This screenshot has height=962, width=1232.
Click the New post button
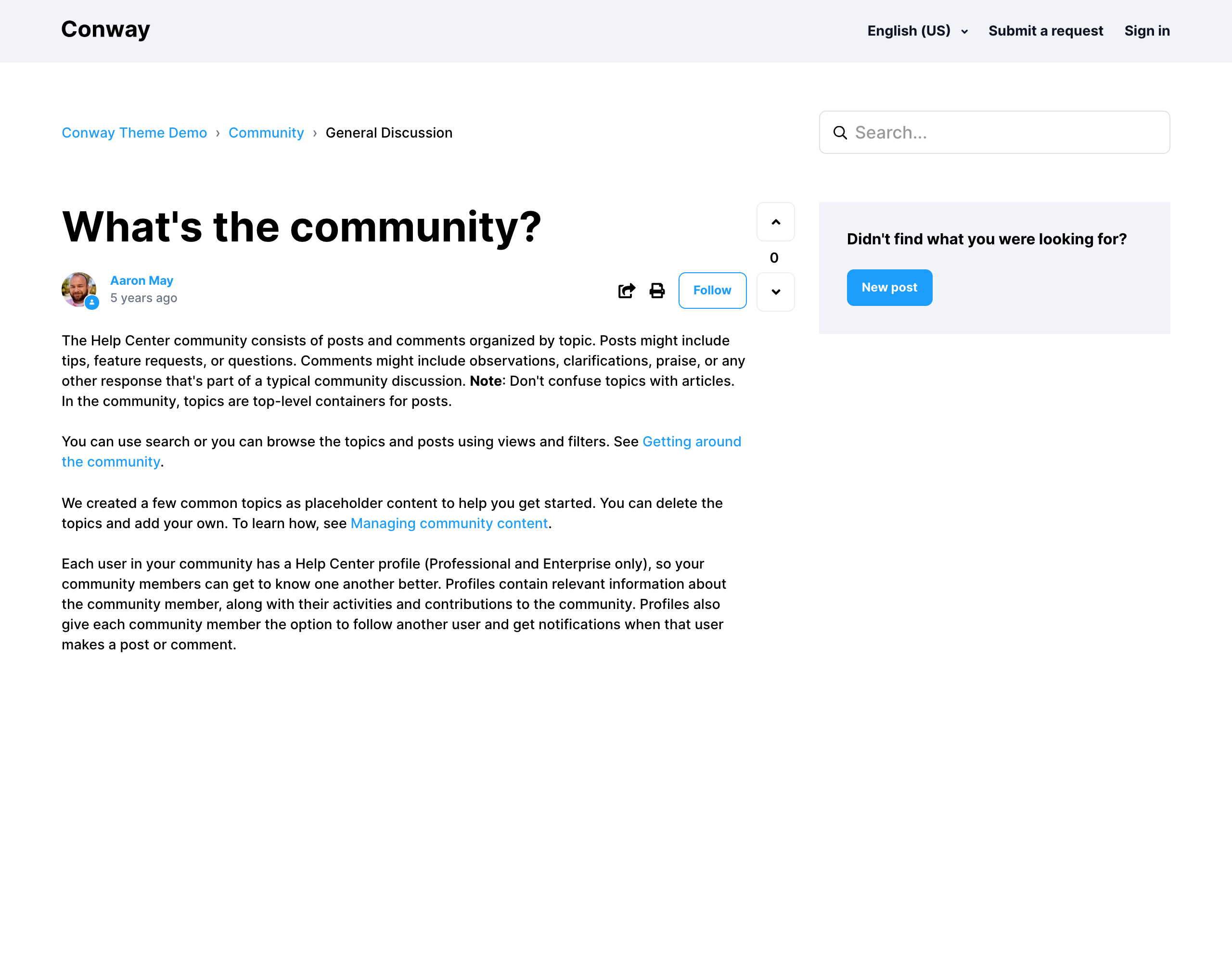point(888,288)
